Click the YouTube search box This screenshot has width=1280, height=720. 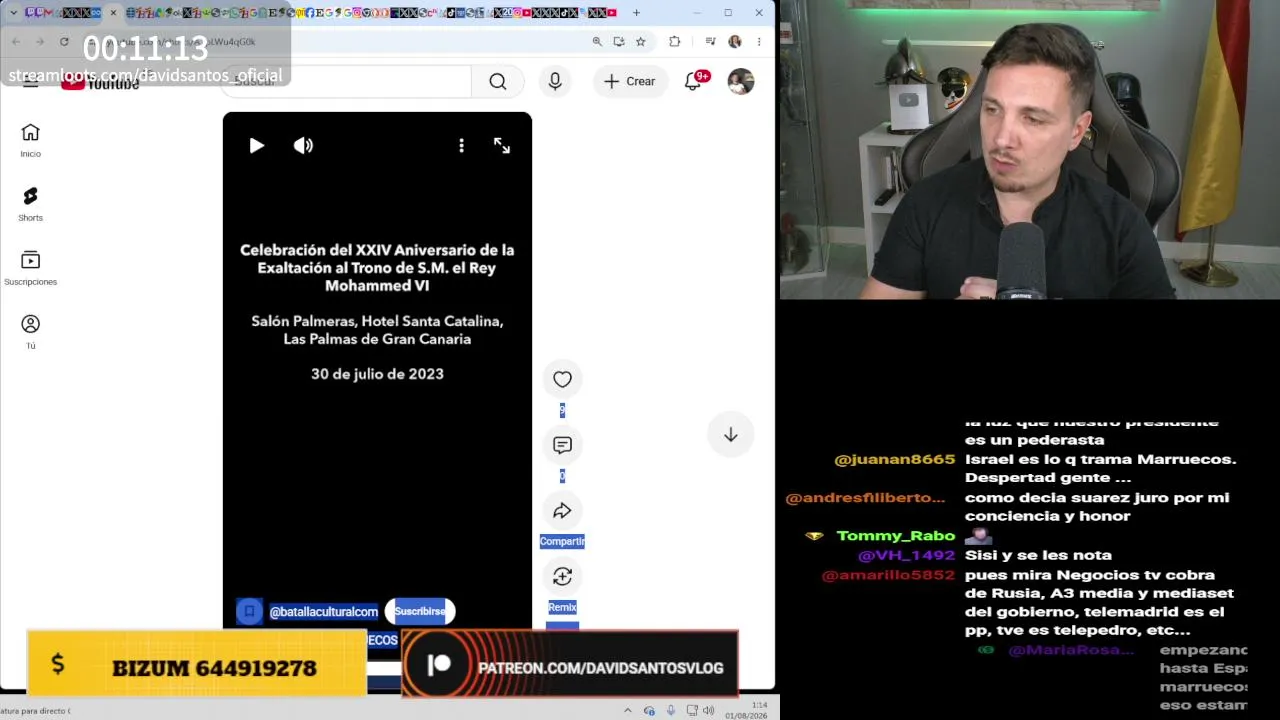point(346,82)
